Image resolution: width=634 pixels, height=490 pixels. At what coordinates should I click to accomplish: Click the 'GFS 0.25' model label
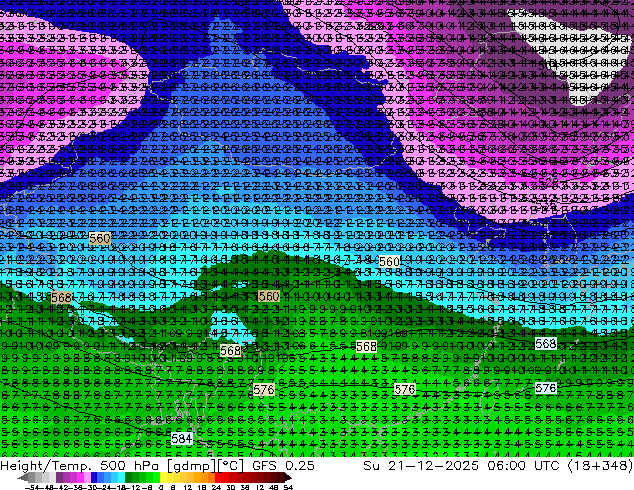(x=283, y=466)
